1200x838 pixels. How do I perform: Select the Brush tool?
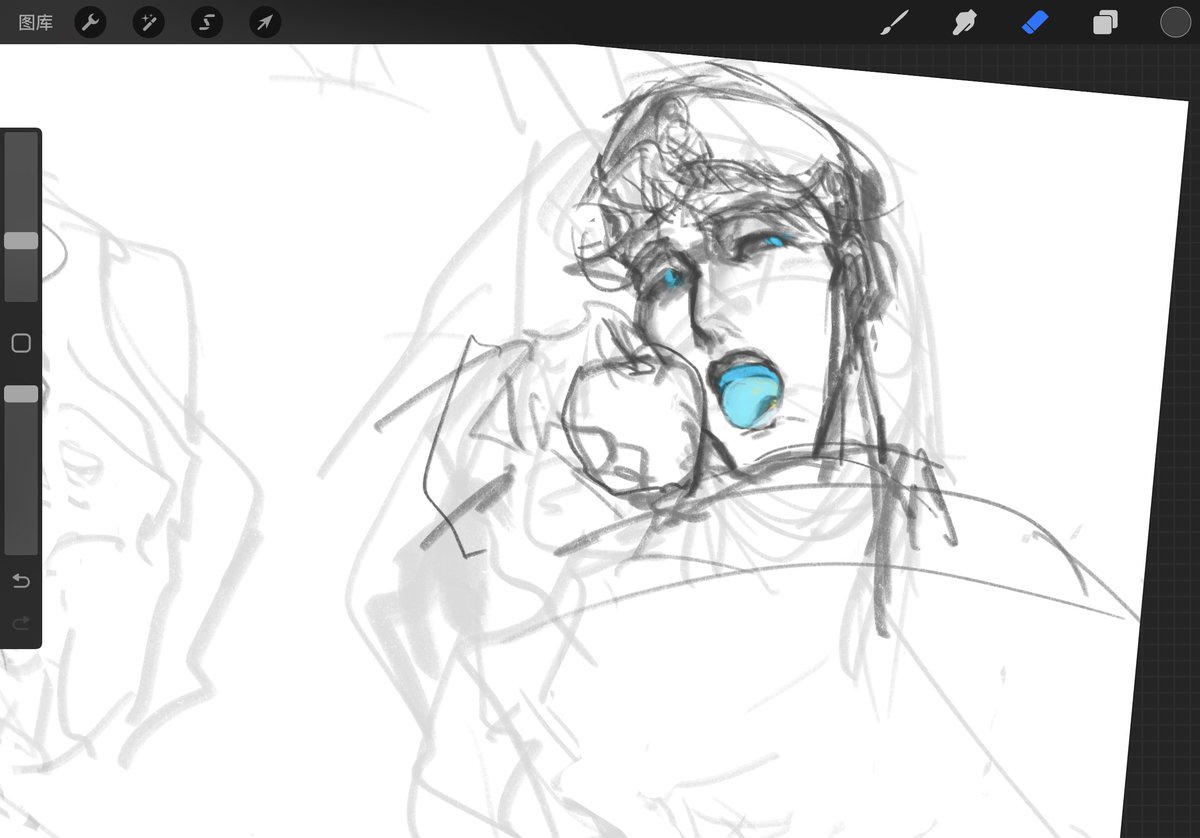892,22
